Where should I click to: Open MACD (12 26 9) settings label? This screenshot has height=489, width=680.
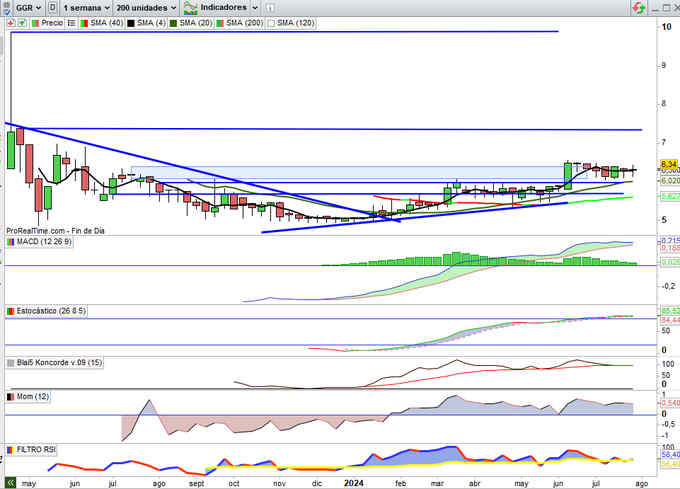(44, 242)
